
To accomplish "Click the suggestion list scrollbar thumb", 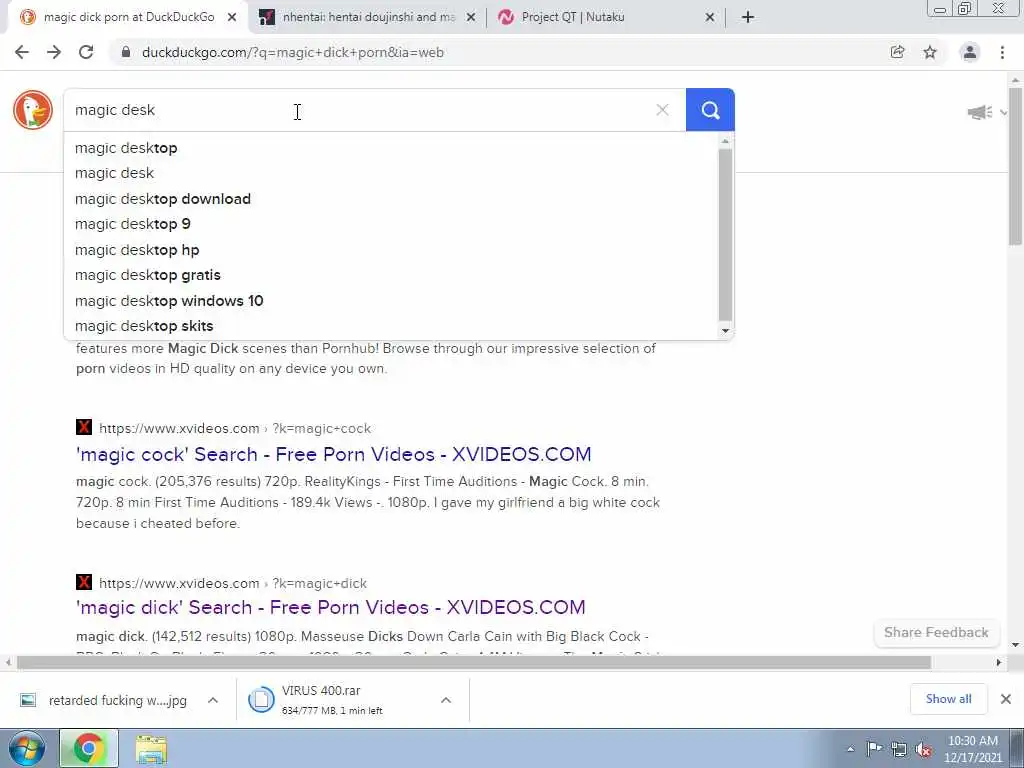I will coord(726,235).
